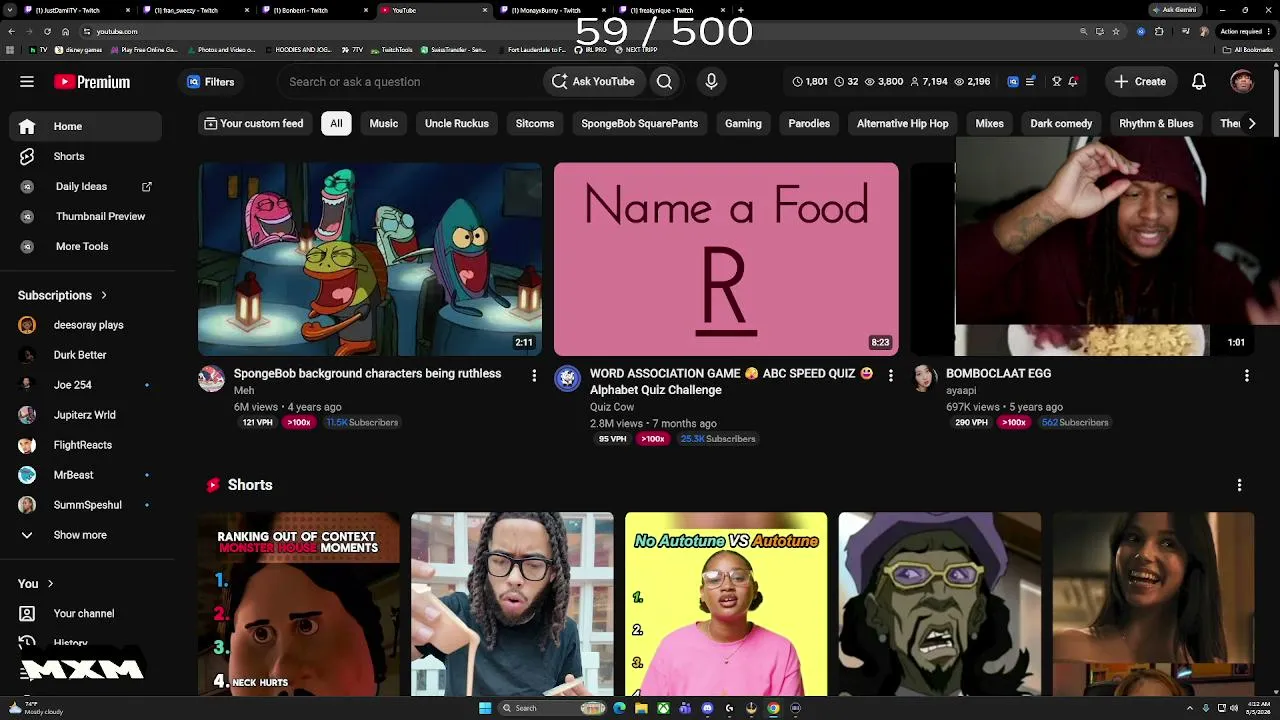Expand Show more subscriptions
This screenshot has width=1280, height=720.
coord(85,535)
